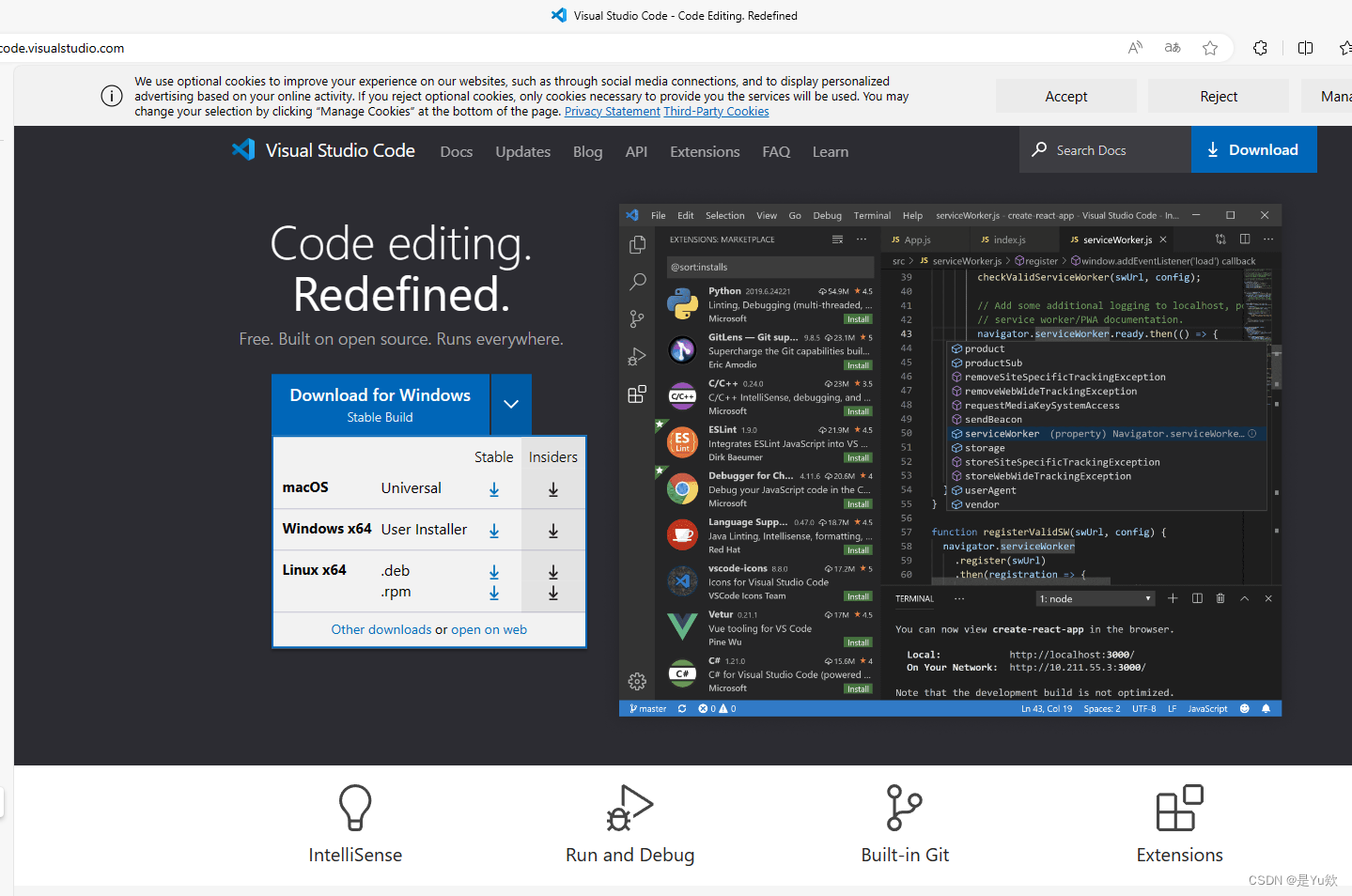
Task: Open browser extensions puzzle icon
Action: (1260, 48)
